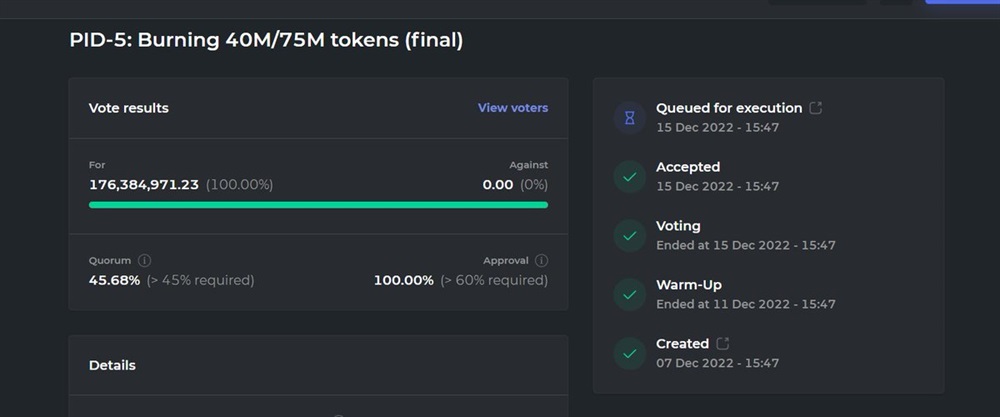
Task: Click the checkmark icon beside Voting
Action: (x=629, y=236)
